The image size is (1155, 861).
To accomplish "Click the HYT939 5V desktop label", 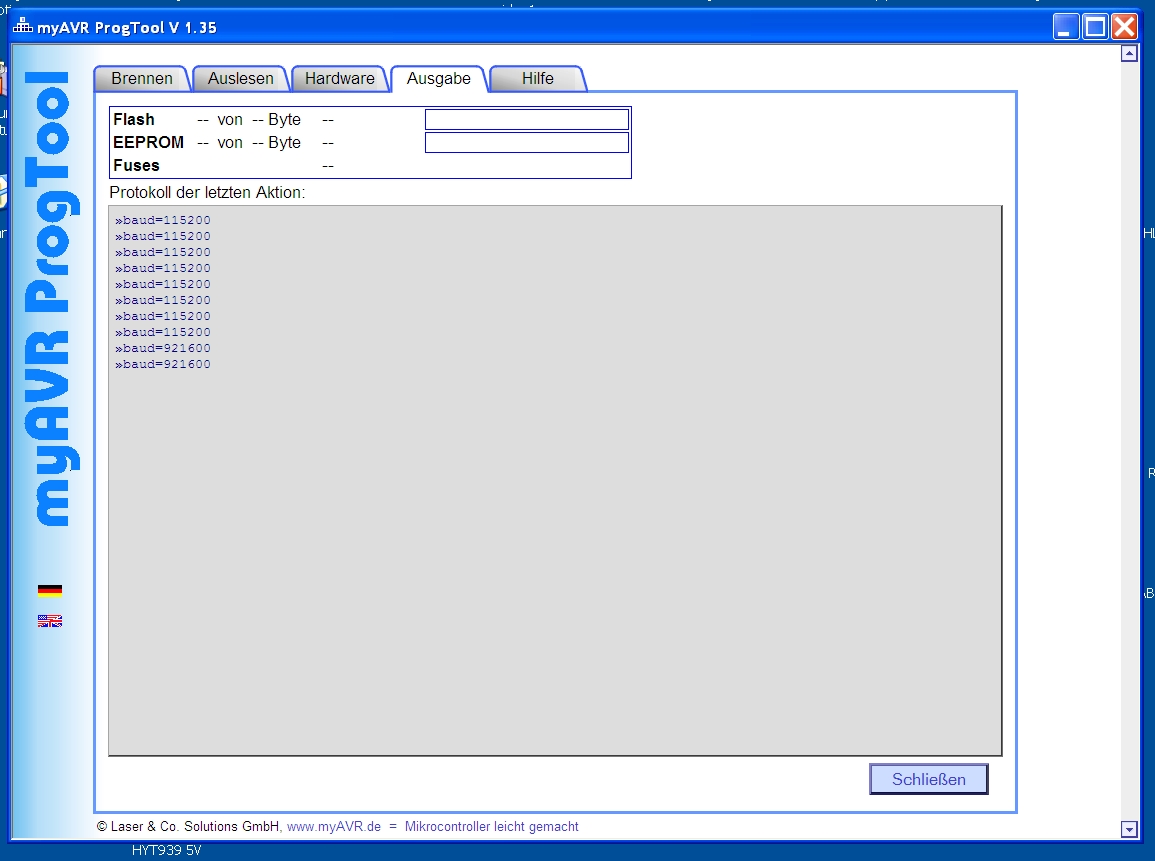I will 166,851.
